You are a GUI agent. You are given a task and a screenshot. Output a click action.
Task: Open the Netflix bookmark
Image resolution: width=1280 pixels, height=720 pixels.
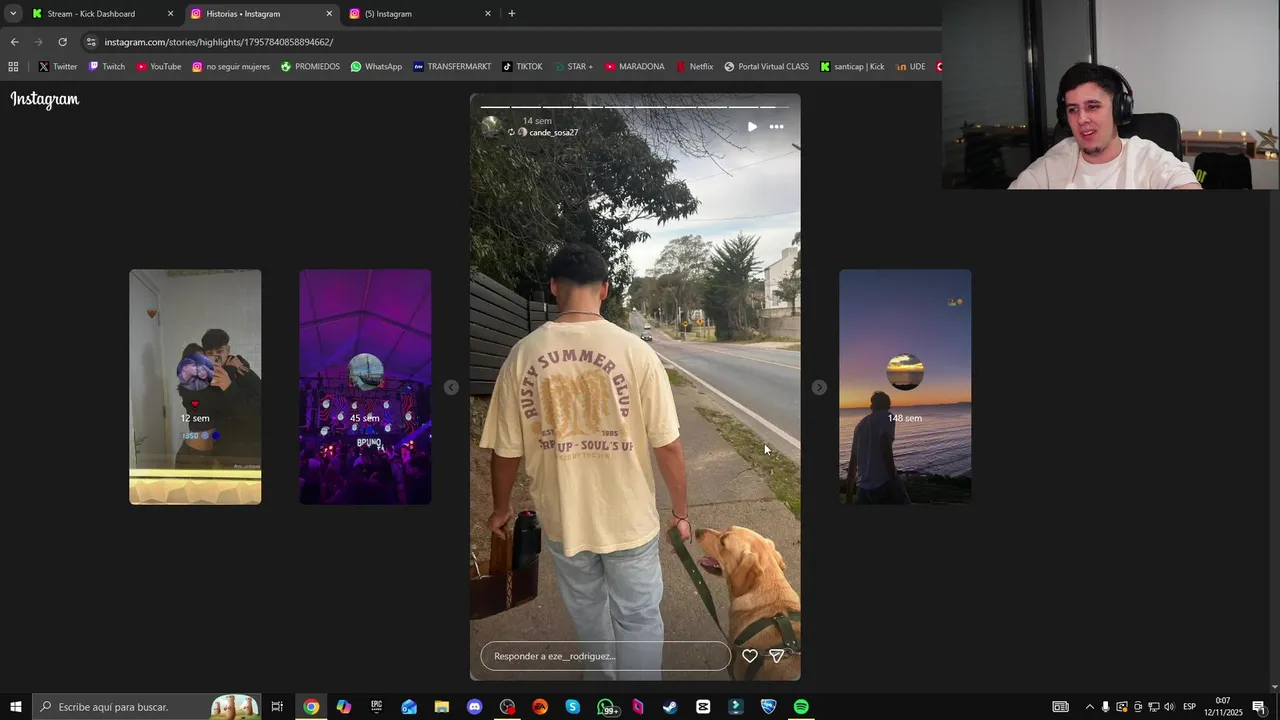pyautogui.click(x=695, y=67)
